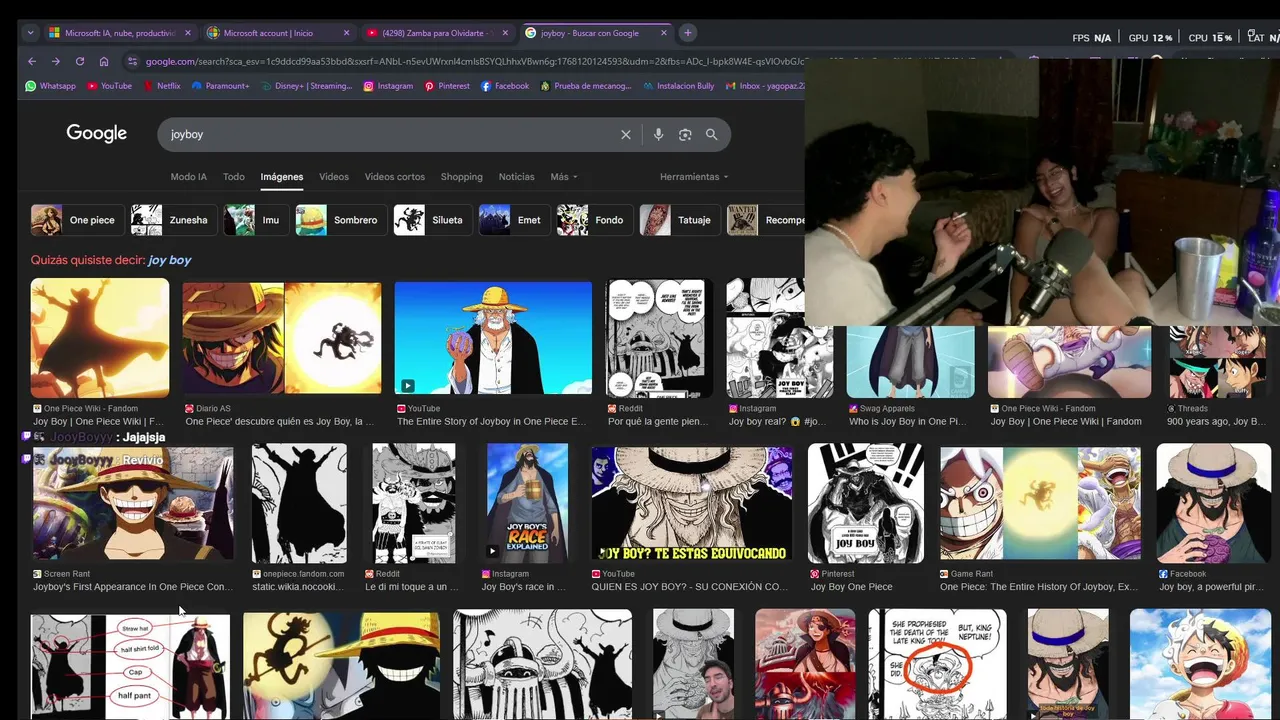This screenshot has height=720, width=1280.
Task: Filter images by Sombrero chip
Action: 340,220
